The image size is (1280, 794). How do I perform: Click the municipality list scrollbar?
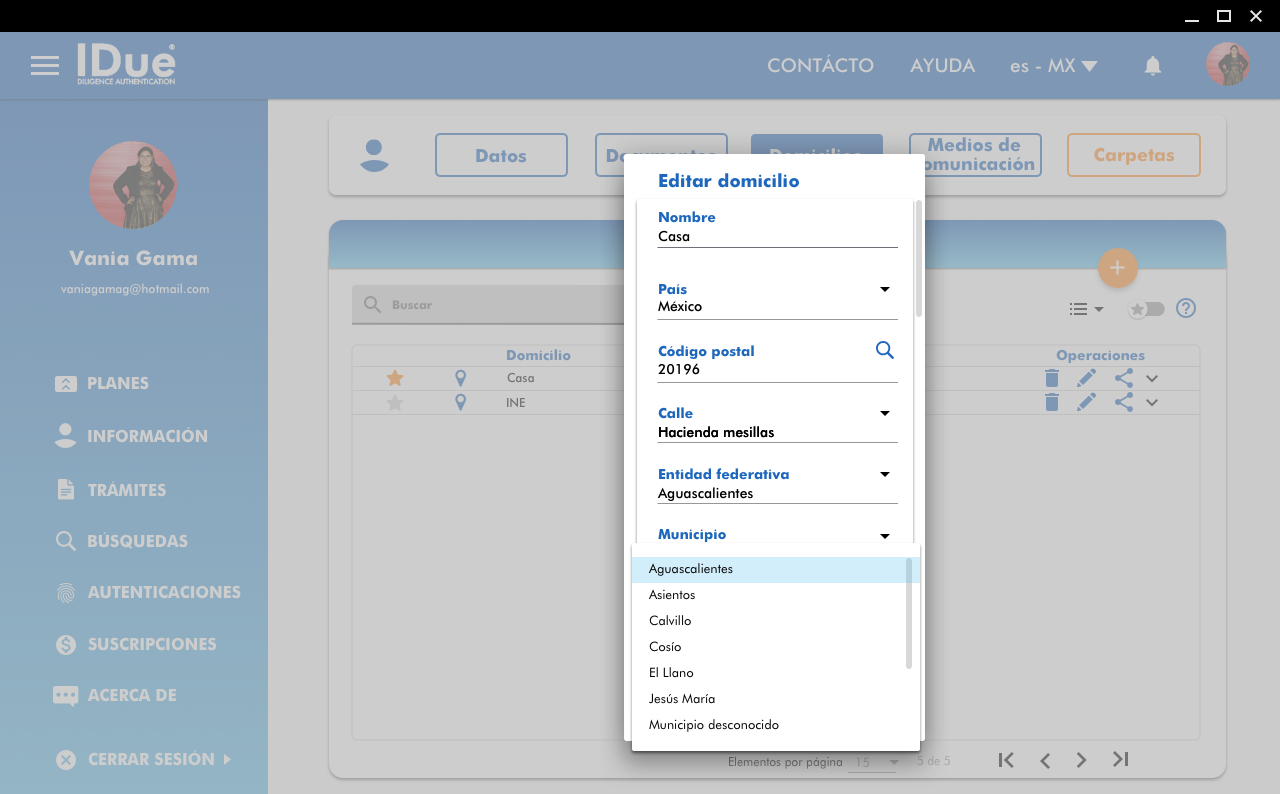click(x=909, y=614)
